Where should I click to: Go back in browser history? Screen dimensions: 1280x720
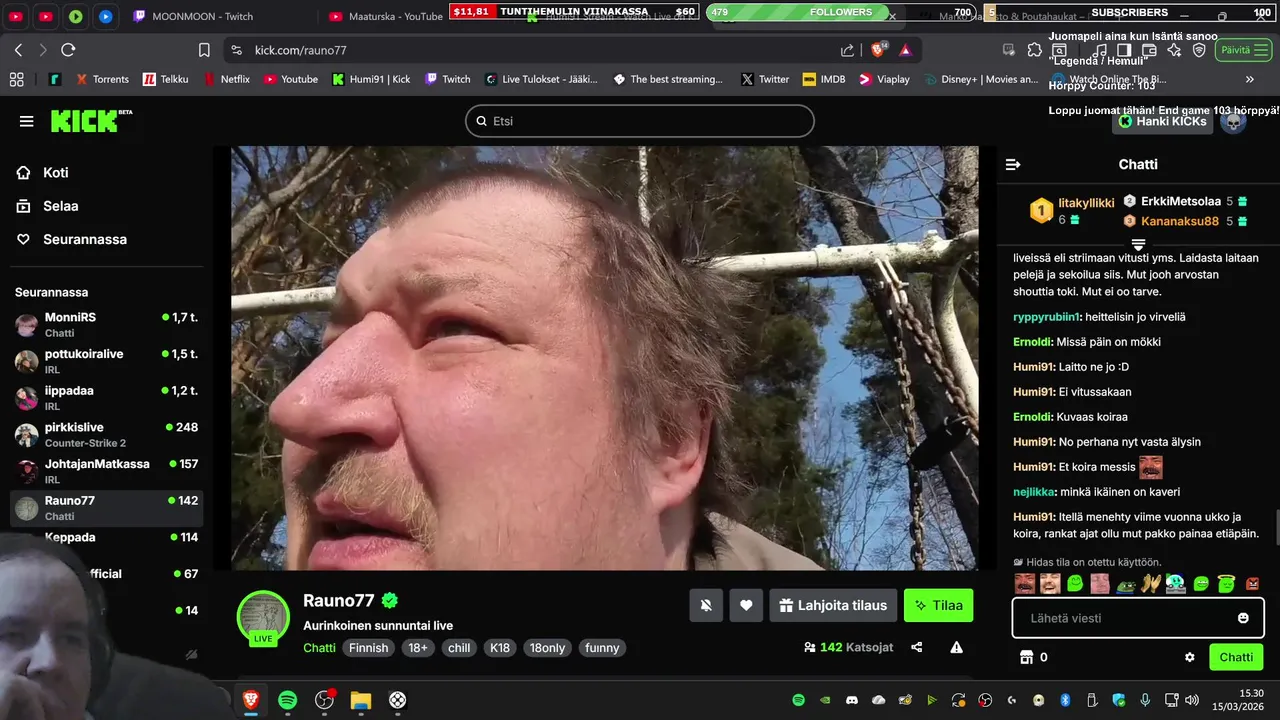click(x=18, y=50)
